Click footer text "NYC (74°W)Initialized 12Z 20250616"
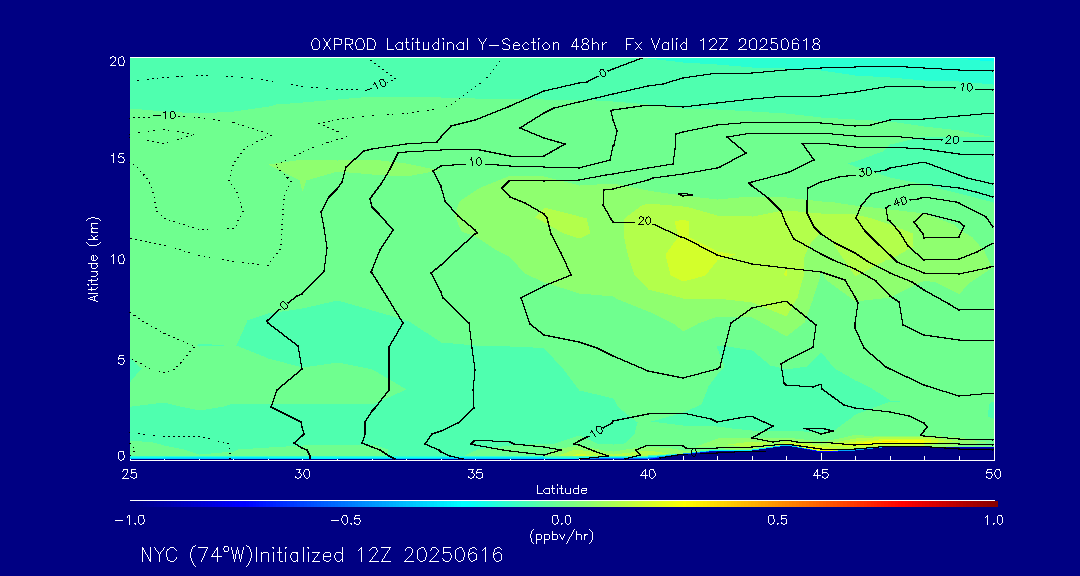Screen dimensions: 1080x576 pos(322,555)
